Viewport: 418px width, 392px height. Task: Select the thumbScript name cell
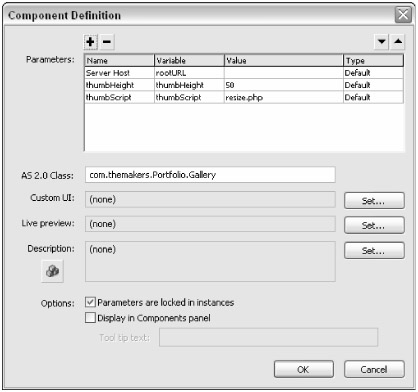coord(119,98)
